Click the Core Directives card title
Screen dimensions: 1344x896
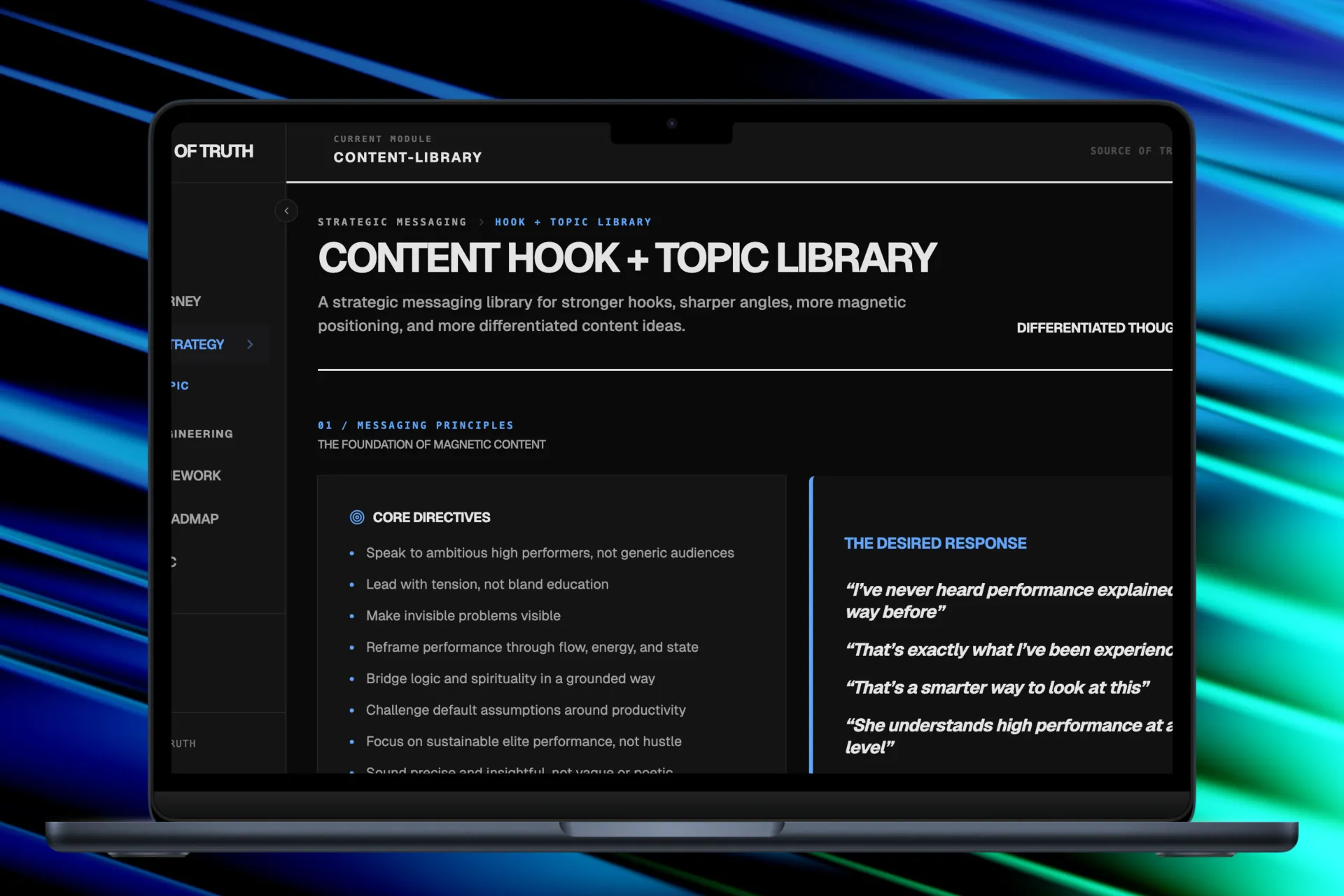(431, 517)
